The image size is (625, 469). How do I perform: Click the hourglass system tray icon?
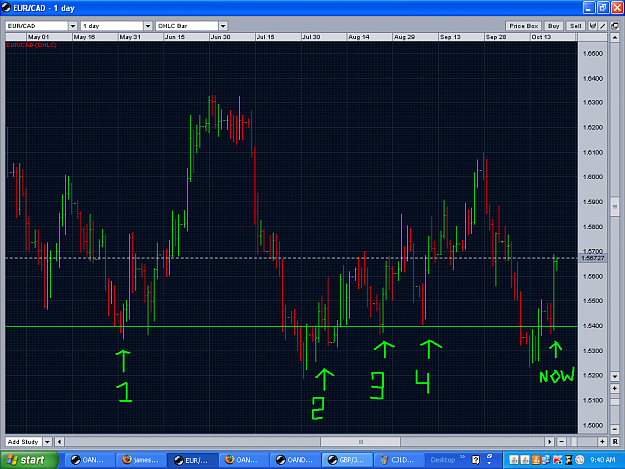tap(568, 460)
